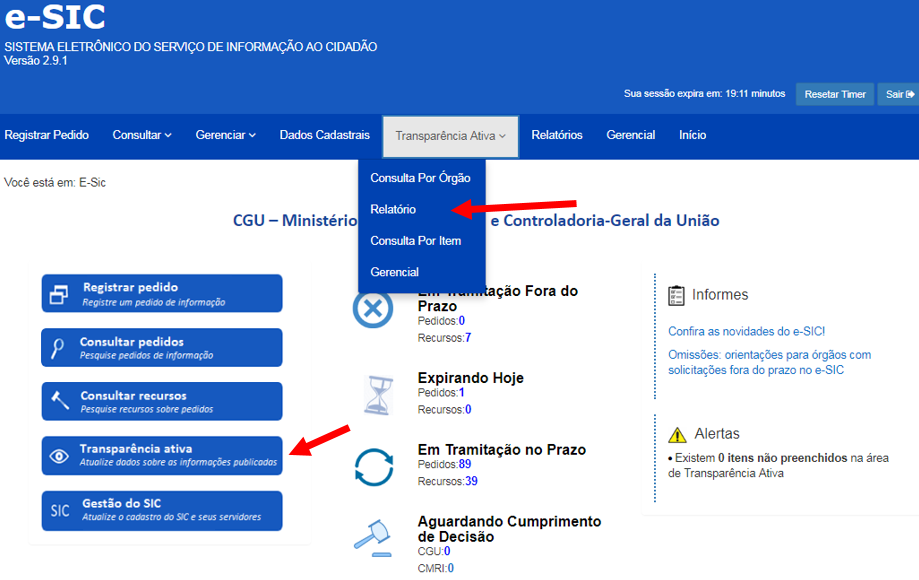The width and height of the screenshot is (919, 580).
Task: Open Dados Cadastrais menu item
Action: tap(325, 135)
